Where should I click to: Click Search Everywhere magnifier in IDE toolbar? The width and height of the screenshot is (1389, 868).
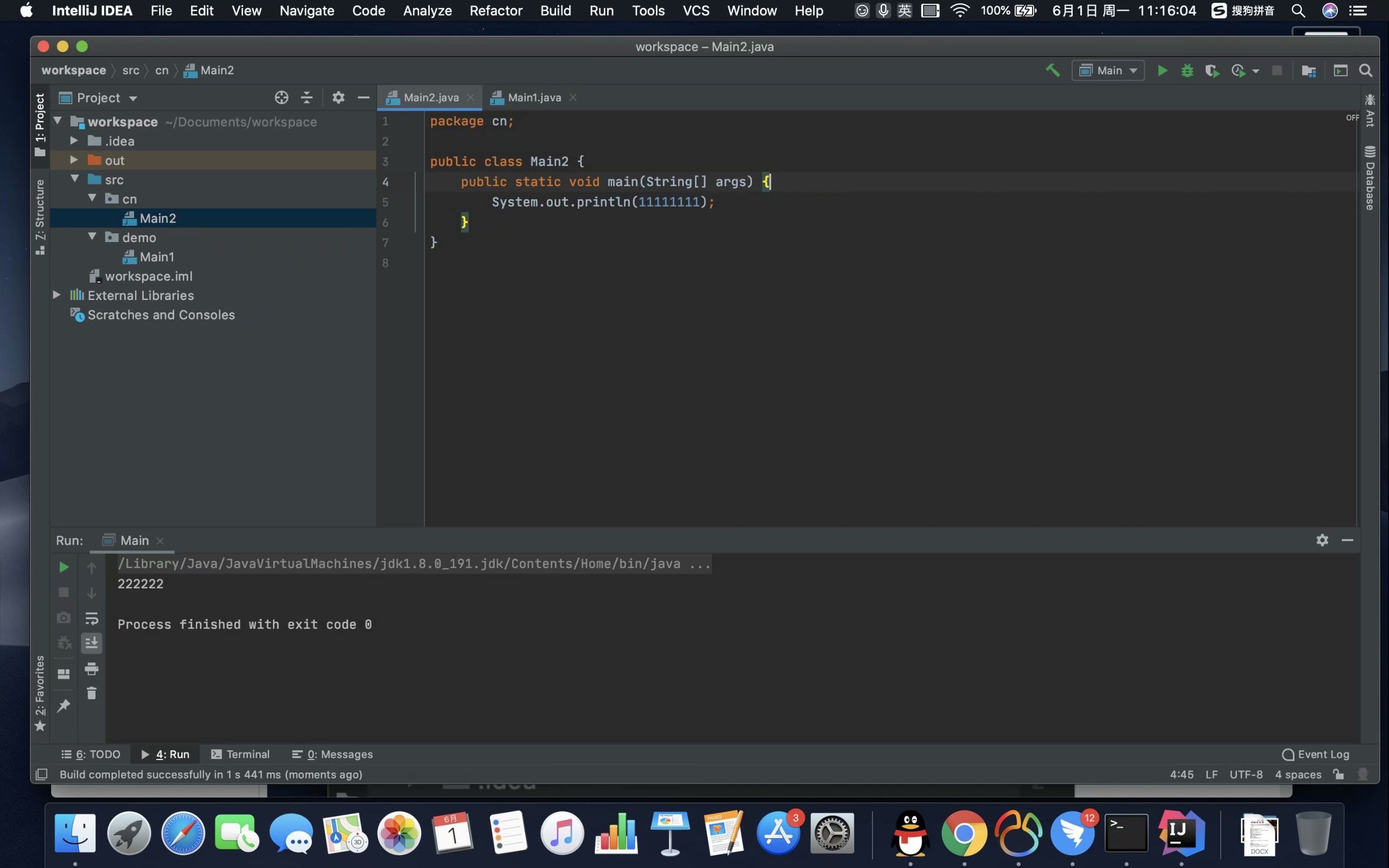1366,71
